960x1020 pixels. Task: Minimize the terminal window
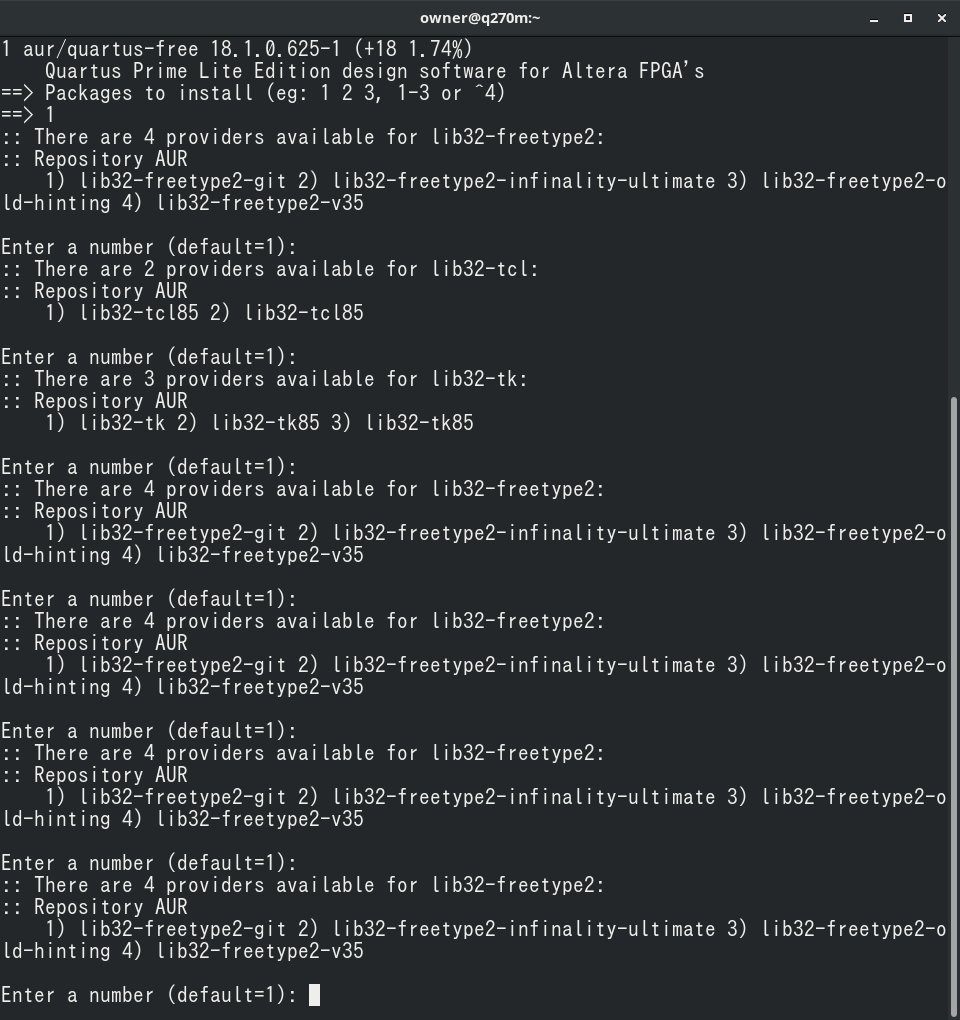coord(873,18)
